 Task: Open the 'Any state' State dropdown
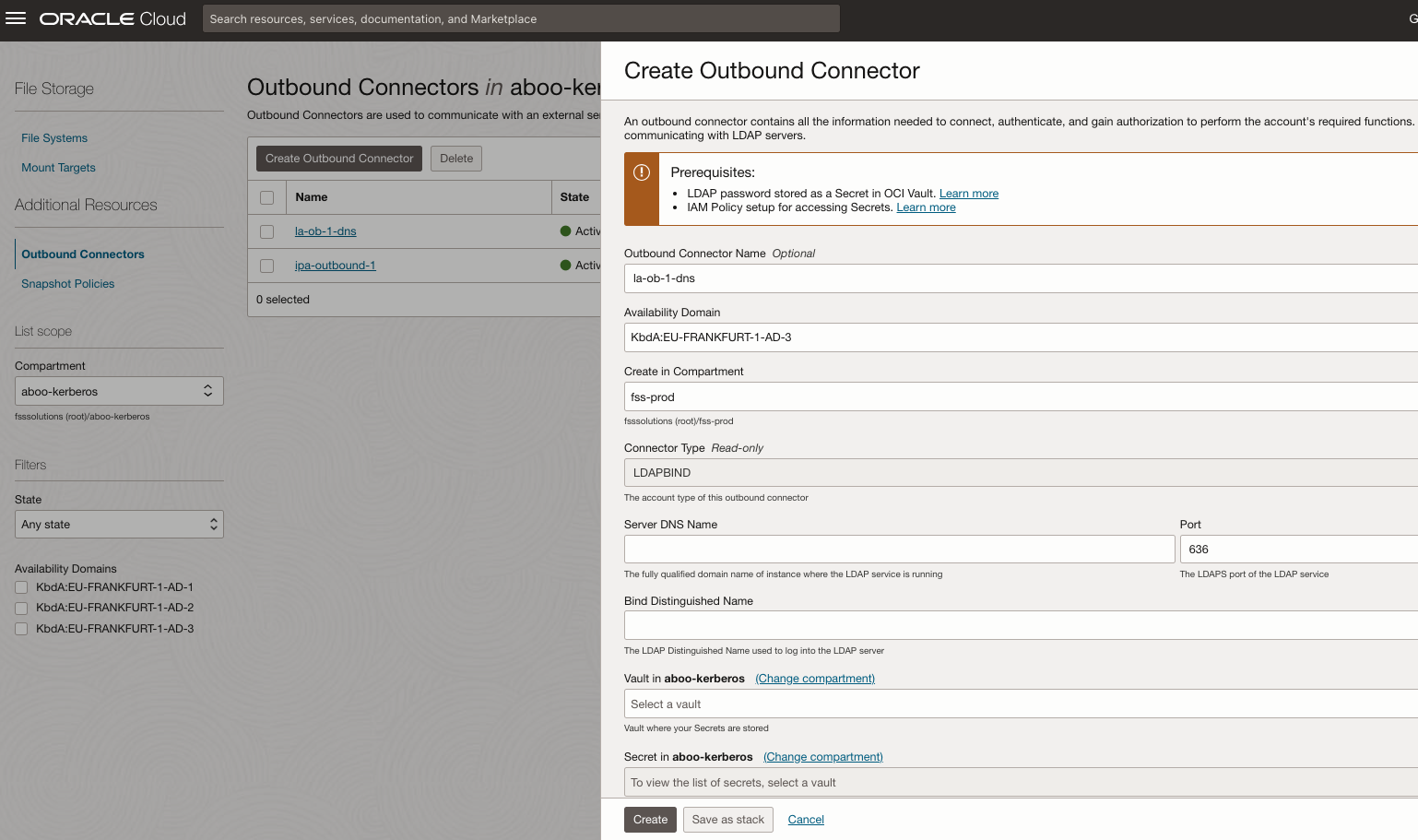[x=119, y=524]
